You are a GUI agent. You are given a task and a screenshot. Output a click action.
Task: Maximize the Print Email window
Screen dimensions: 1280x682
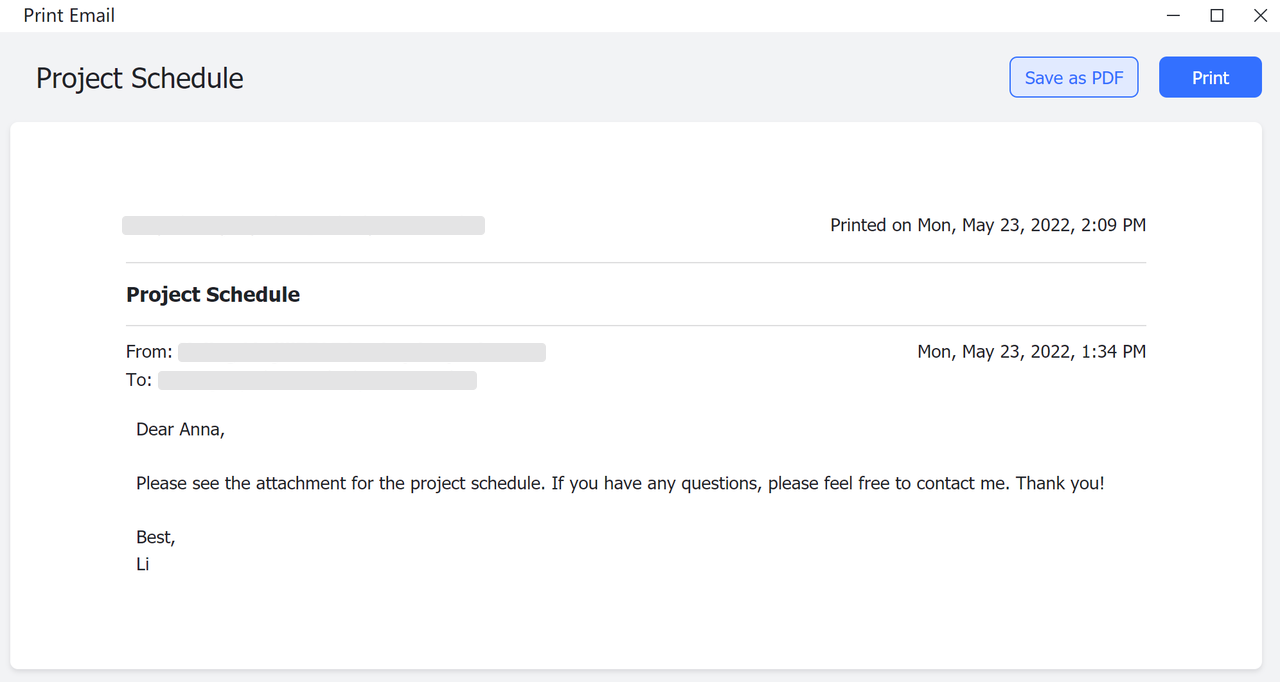pos(1217,16)
